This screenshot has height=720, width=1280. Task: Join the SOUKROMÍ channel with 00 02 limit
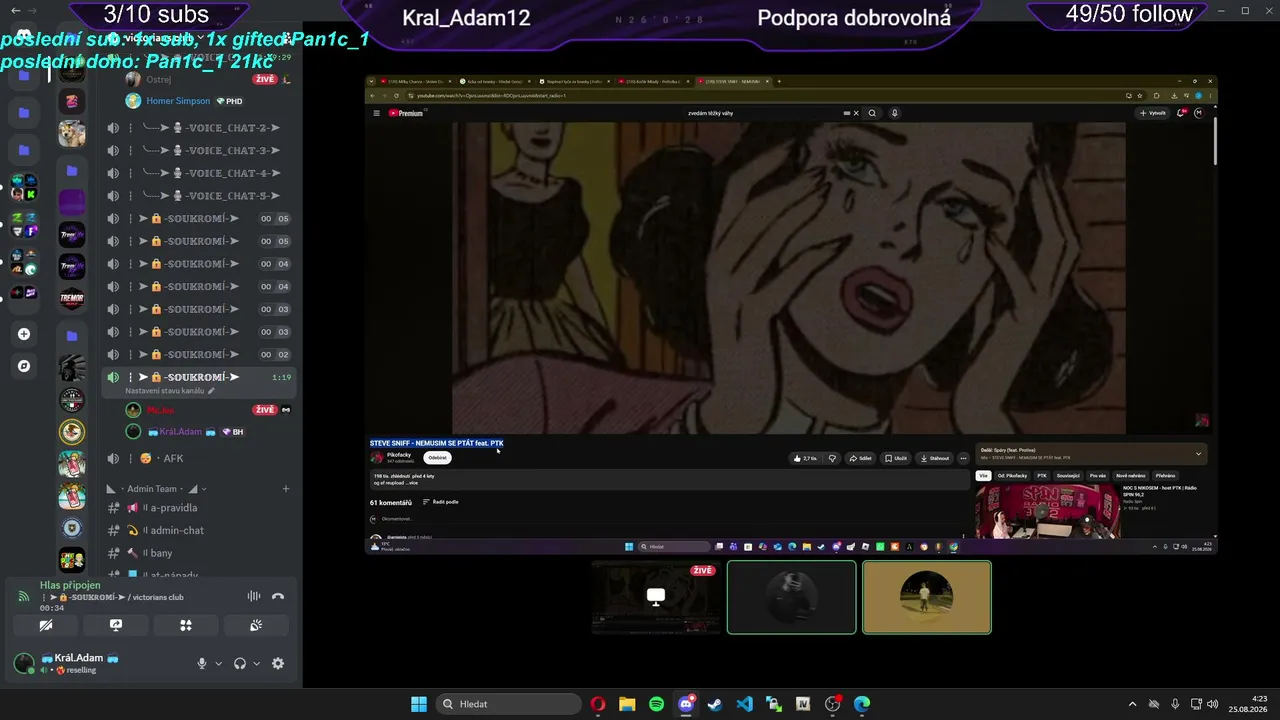200,354
